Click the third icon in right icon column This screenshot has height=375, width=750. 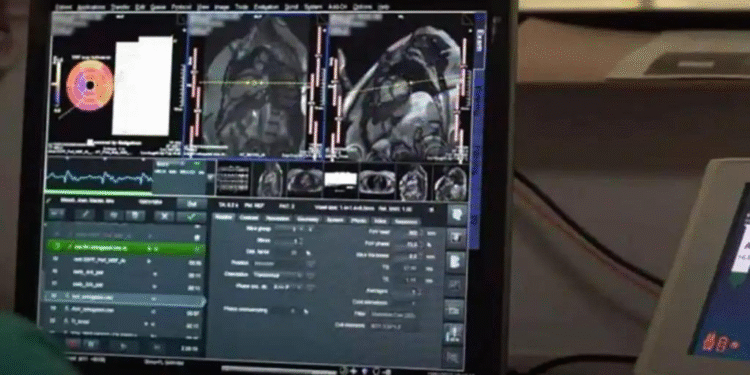(x=455, y=261)
